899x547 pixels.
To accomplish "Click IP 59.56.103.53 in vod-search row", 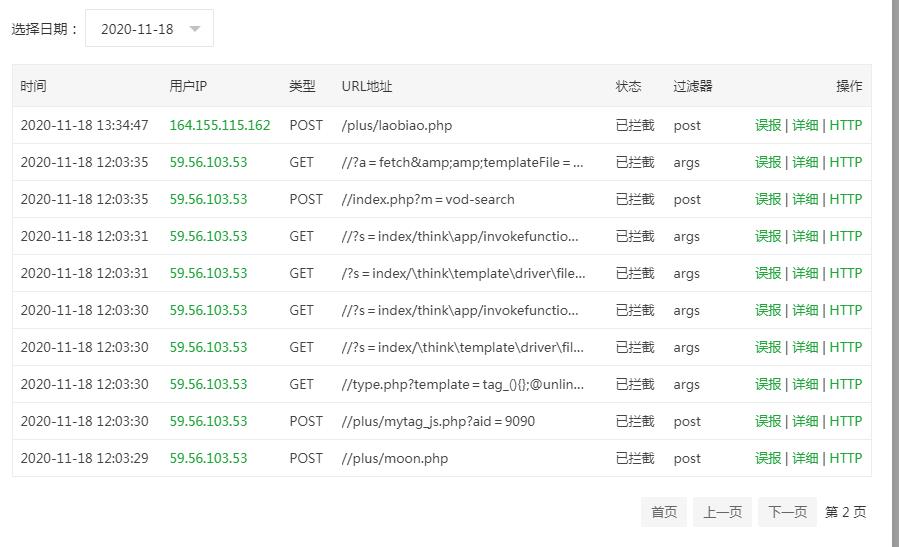I will click(208, 199).
